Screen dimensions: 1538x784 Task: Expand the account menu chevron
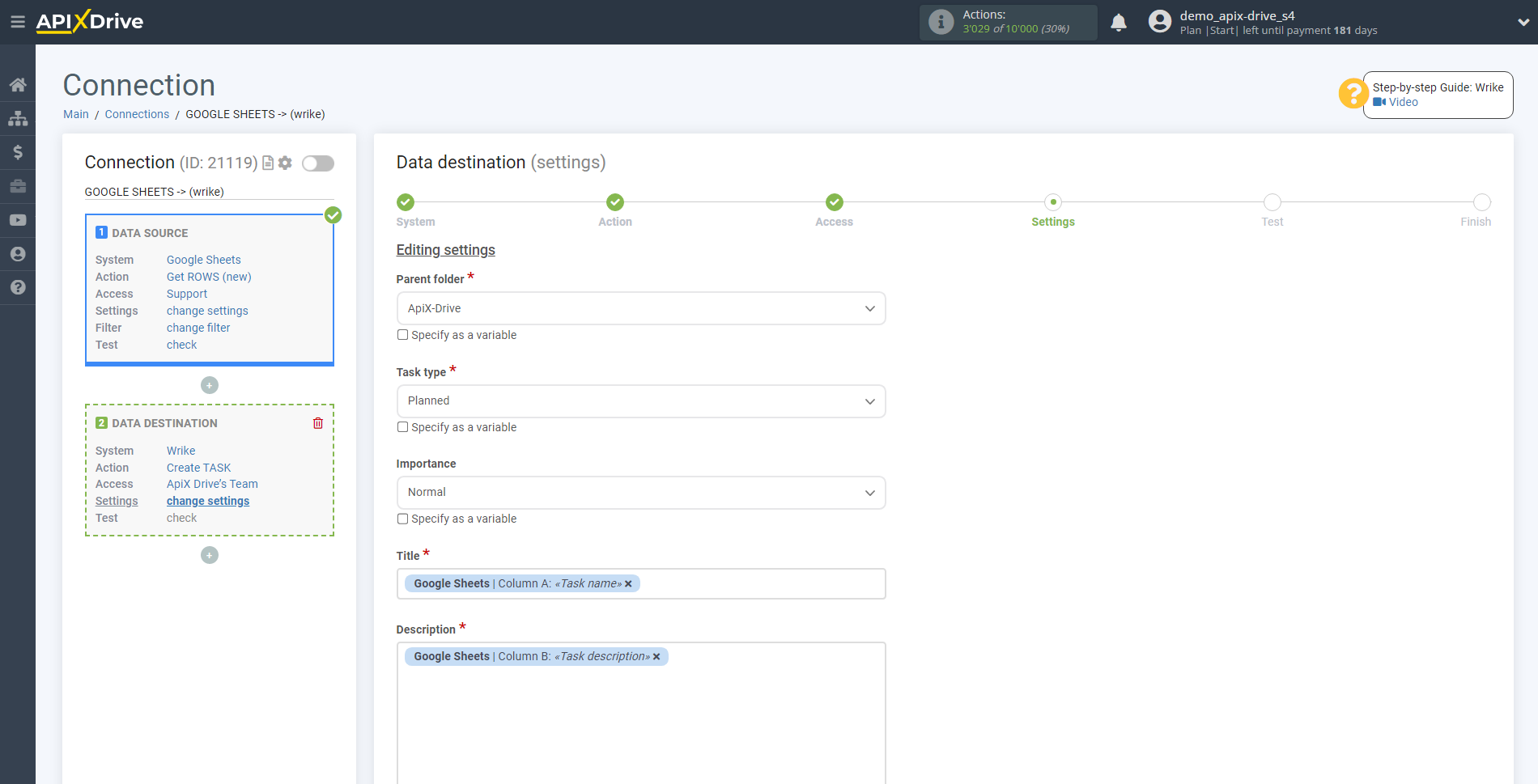(x=1523, y=23)
